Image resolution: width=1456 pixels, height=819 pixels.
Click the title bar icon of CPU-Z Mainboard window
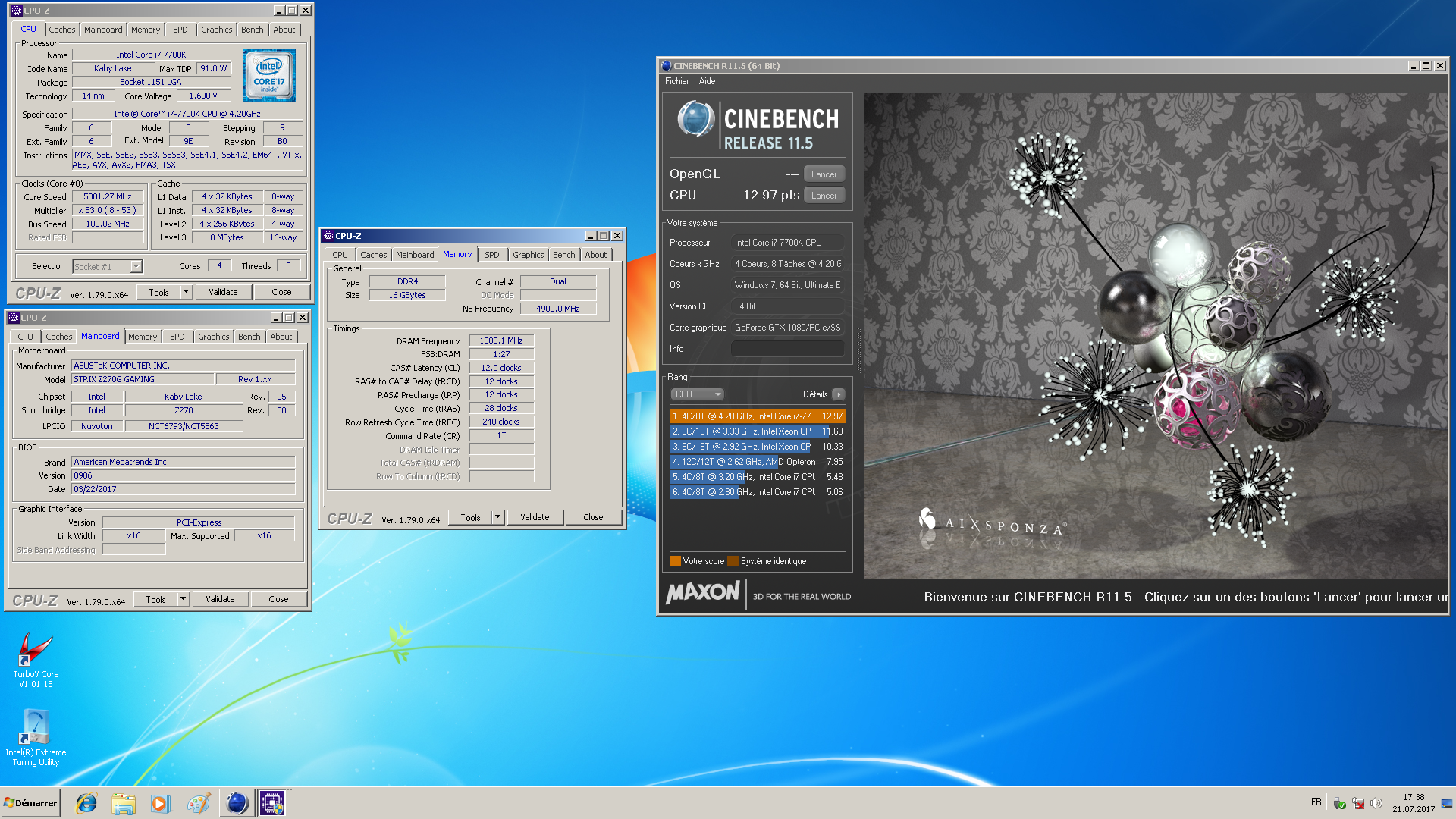coord(14,318)
